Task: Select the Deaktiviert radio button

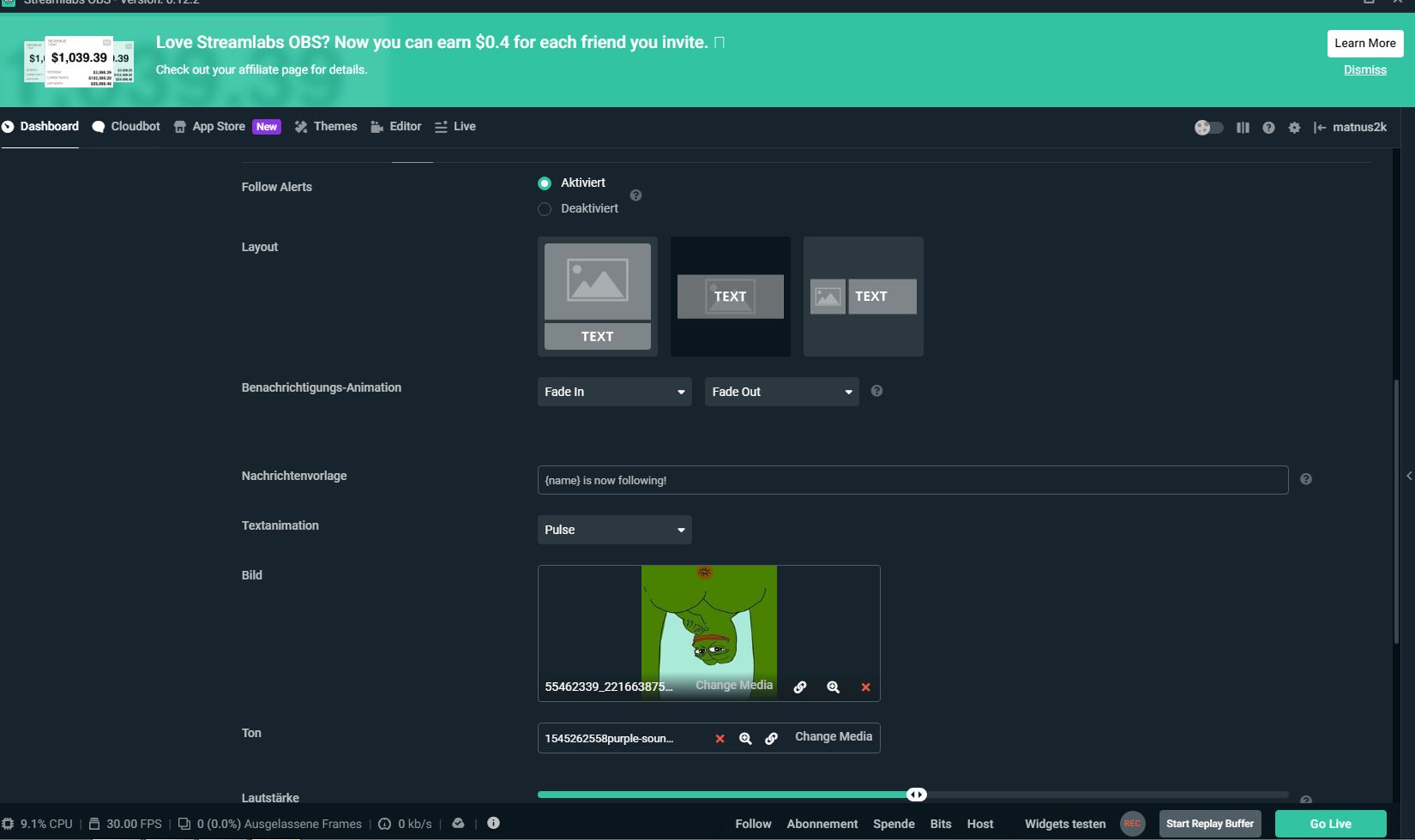Action: [x=545, y=209]
